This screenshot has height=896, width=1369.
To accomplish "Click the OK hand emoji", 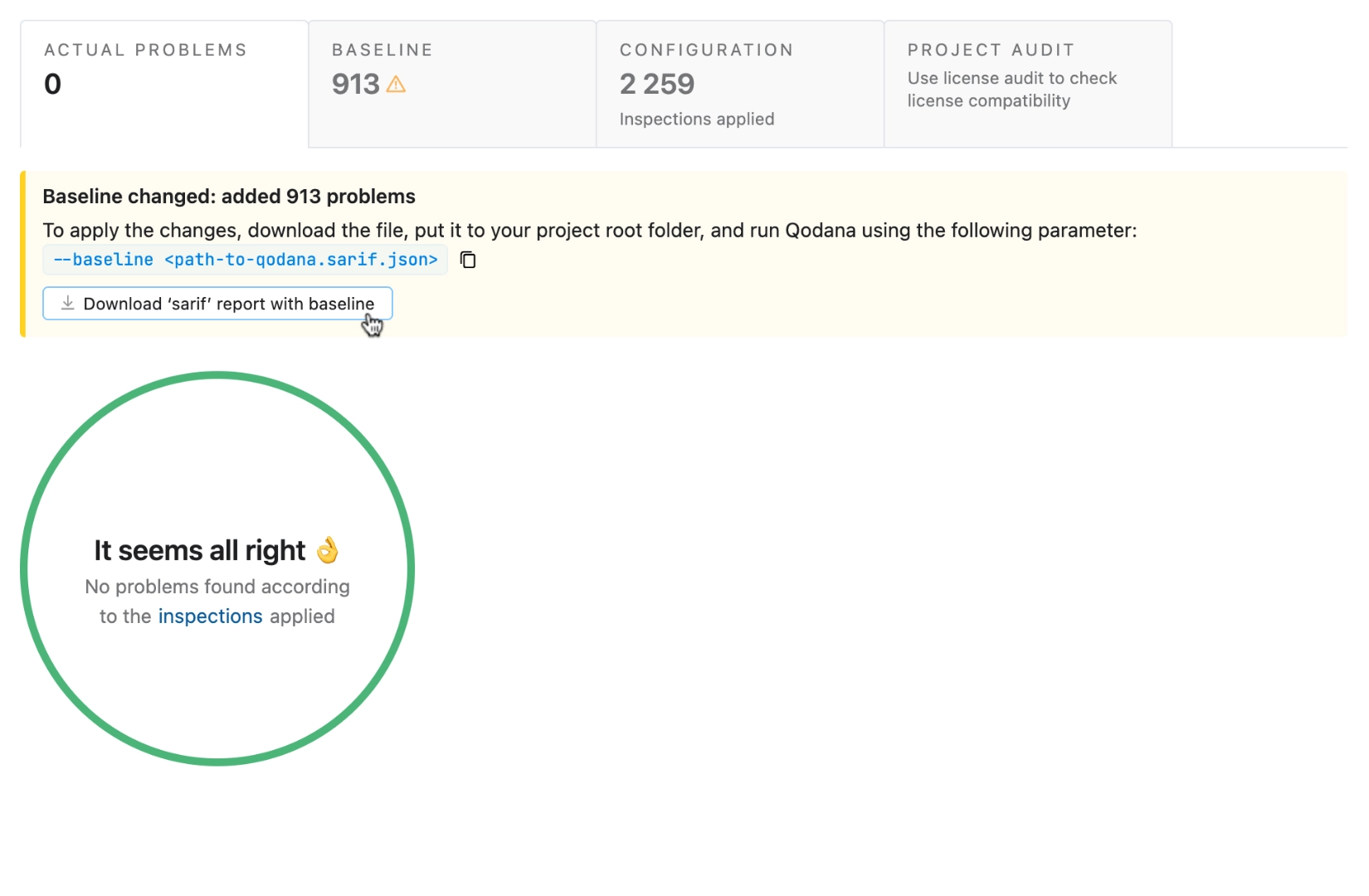I will (328, 549).
